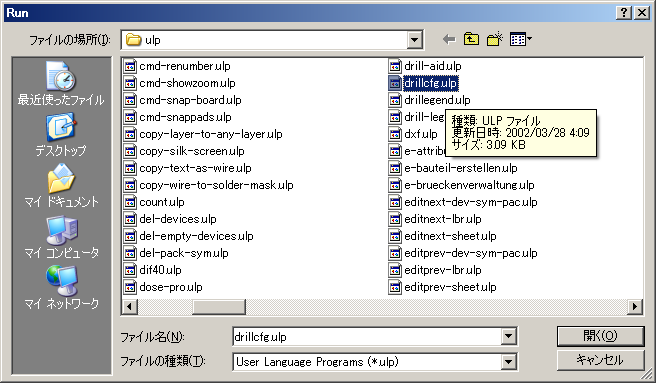The width and height of the screenshot is (656, 383).
Task: Close the Run dialog
Action: point(642,13)
